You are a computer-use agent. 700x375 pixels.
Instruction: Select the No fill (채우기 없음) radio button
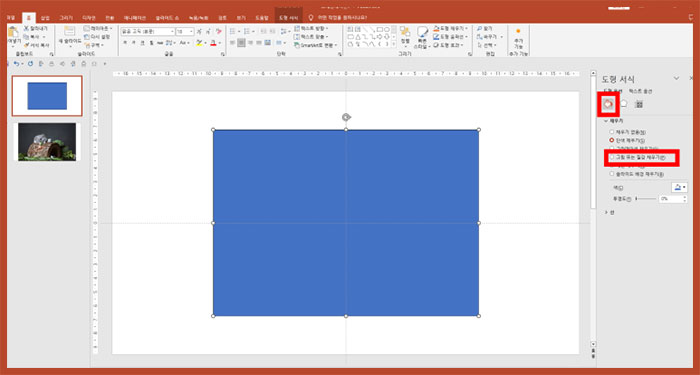click(x=612, y=132)
